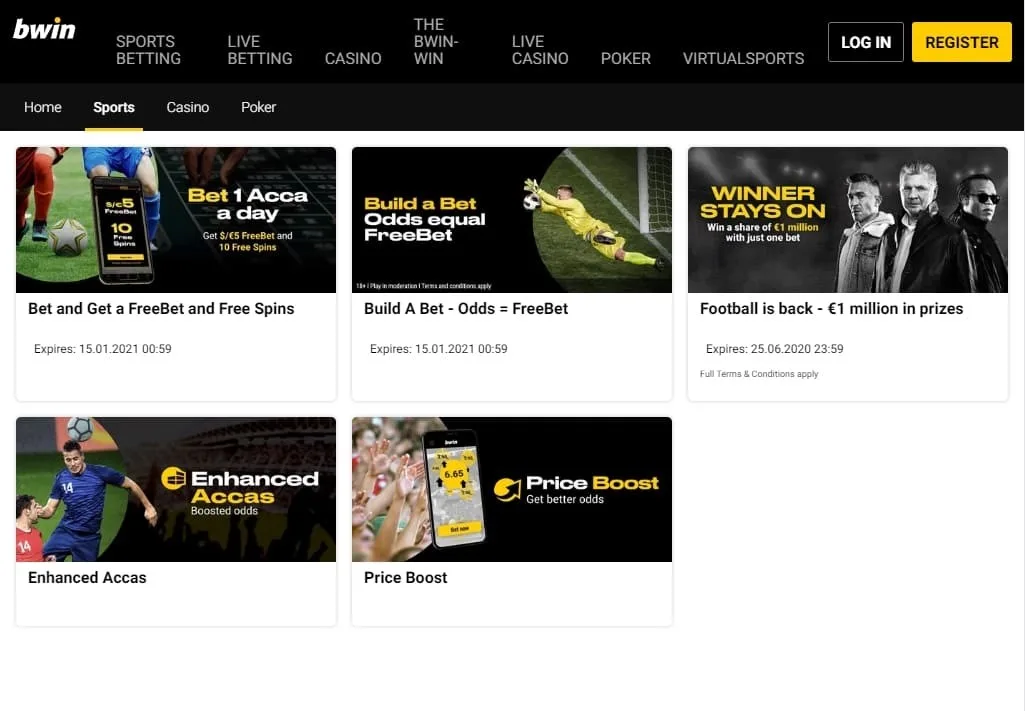The width and height of the screenshot is (1025, 711).
Task: Click phone mockup in Bet 1 Acca banner
Action: (x=122, y=229)
